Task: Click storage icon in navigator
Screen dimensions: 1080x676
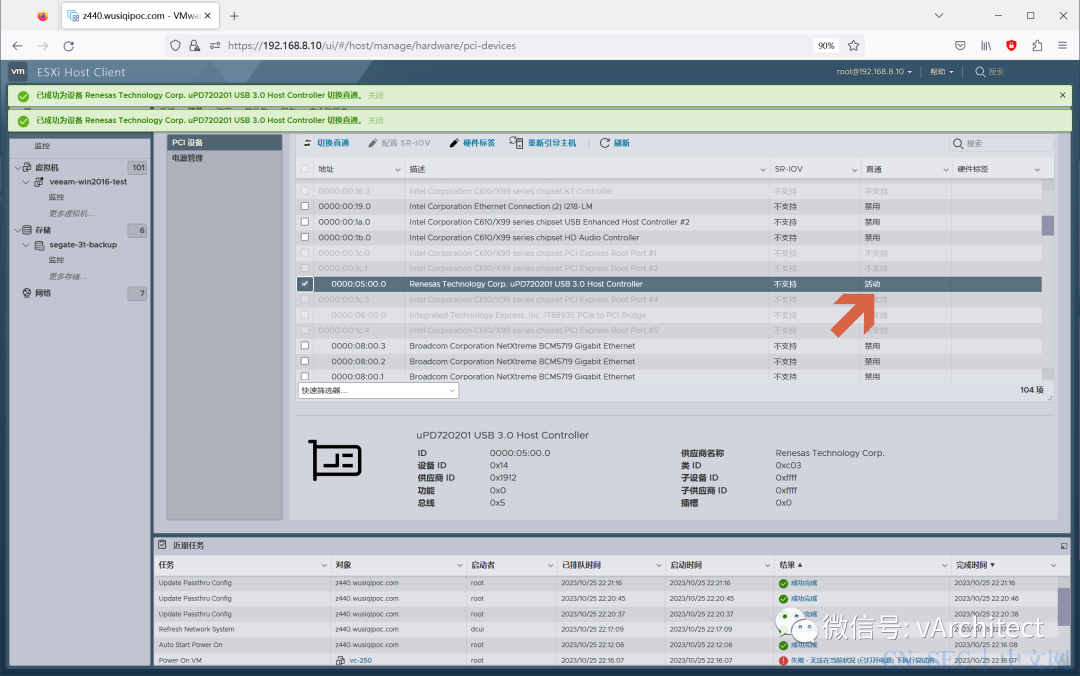Action: click(x=27, y=230)
